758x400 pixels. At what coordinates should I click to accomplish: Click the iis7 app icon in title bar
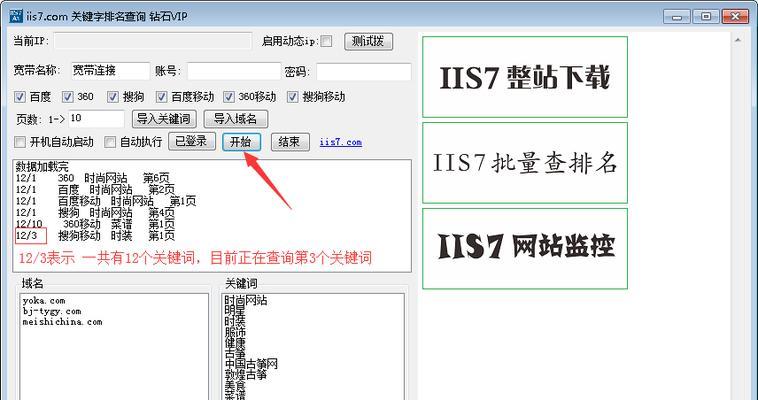[16, 16]
